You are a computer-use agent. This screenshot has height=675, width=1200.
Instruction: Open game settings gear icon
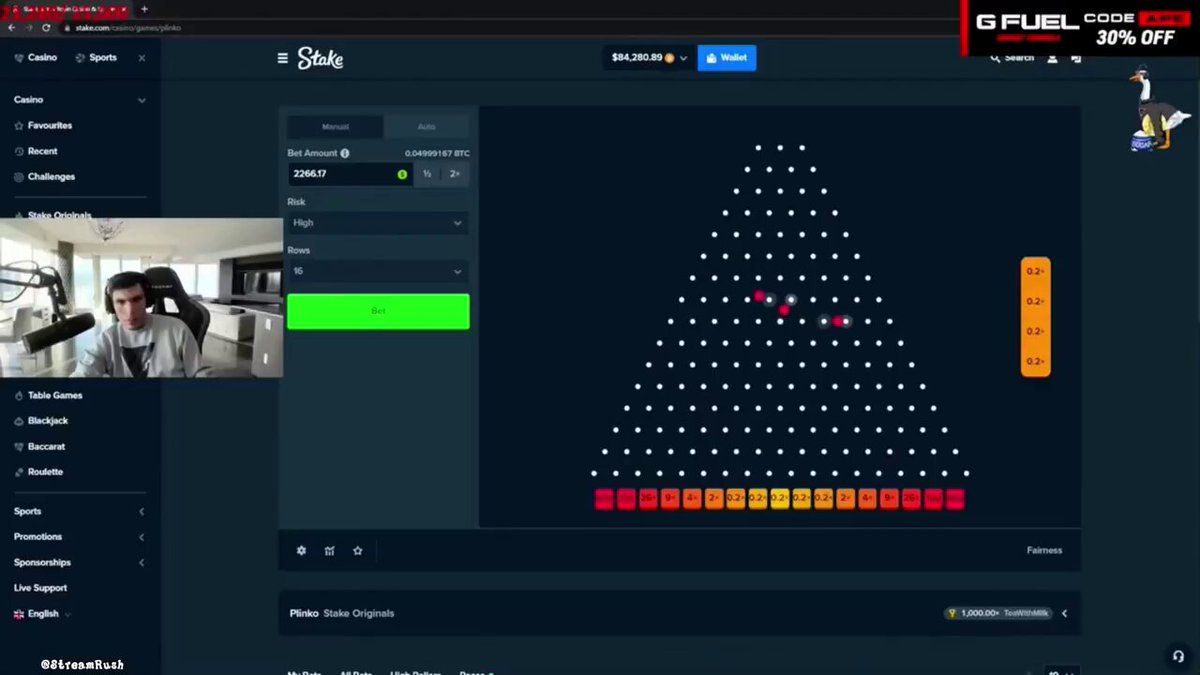tap(301, 550)
